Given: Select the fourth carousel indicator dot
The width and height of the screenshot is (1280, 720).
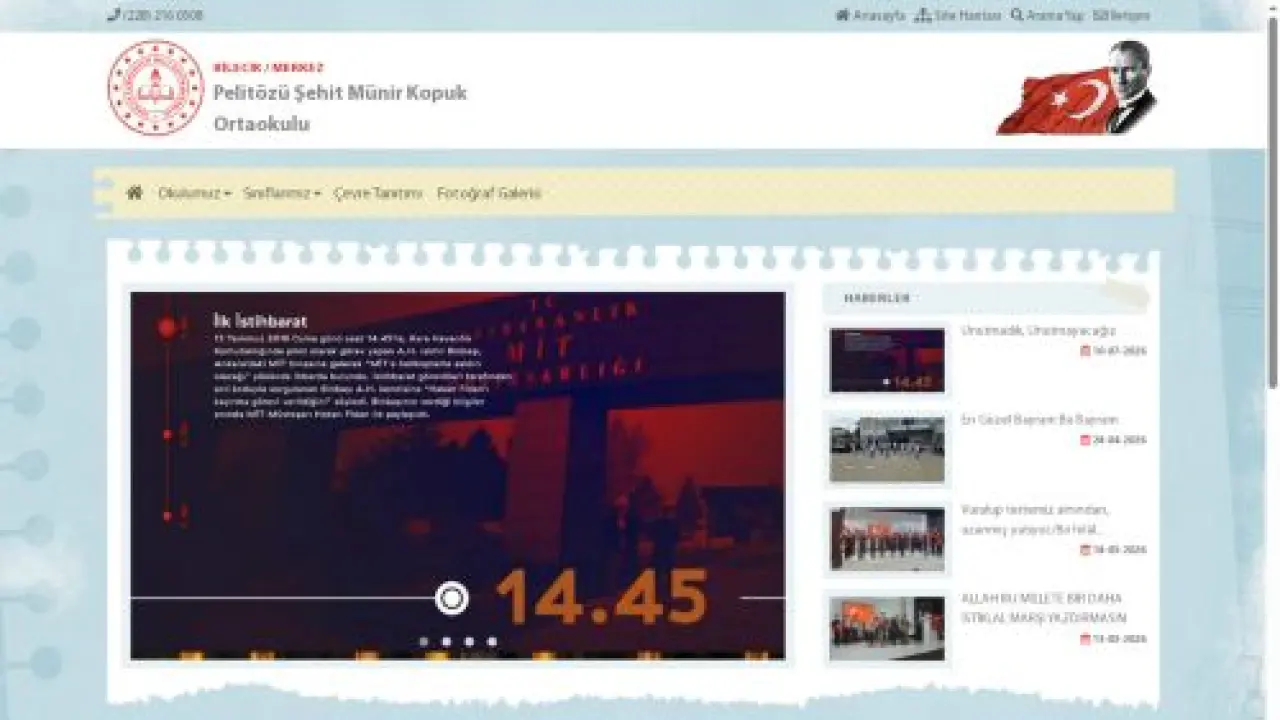Looking at the screenshot, I should [492, 642].
